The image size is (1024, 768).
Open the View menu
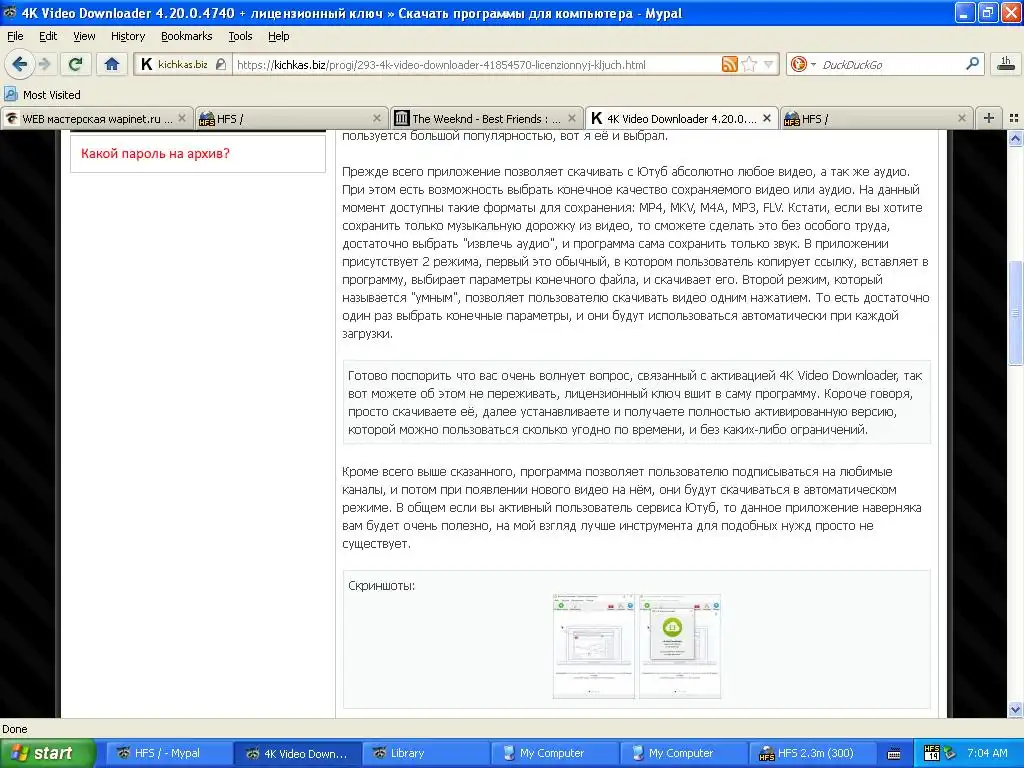pyautogui.click(x=84, y=36)
